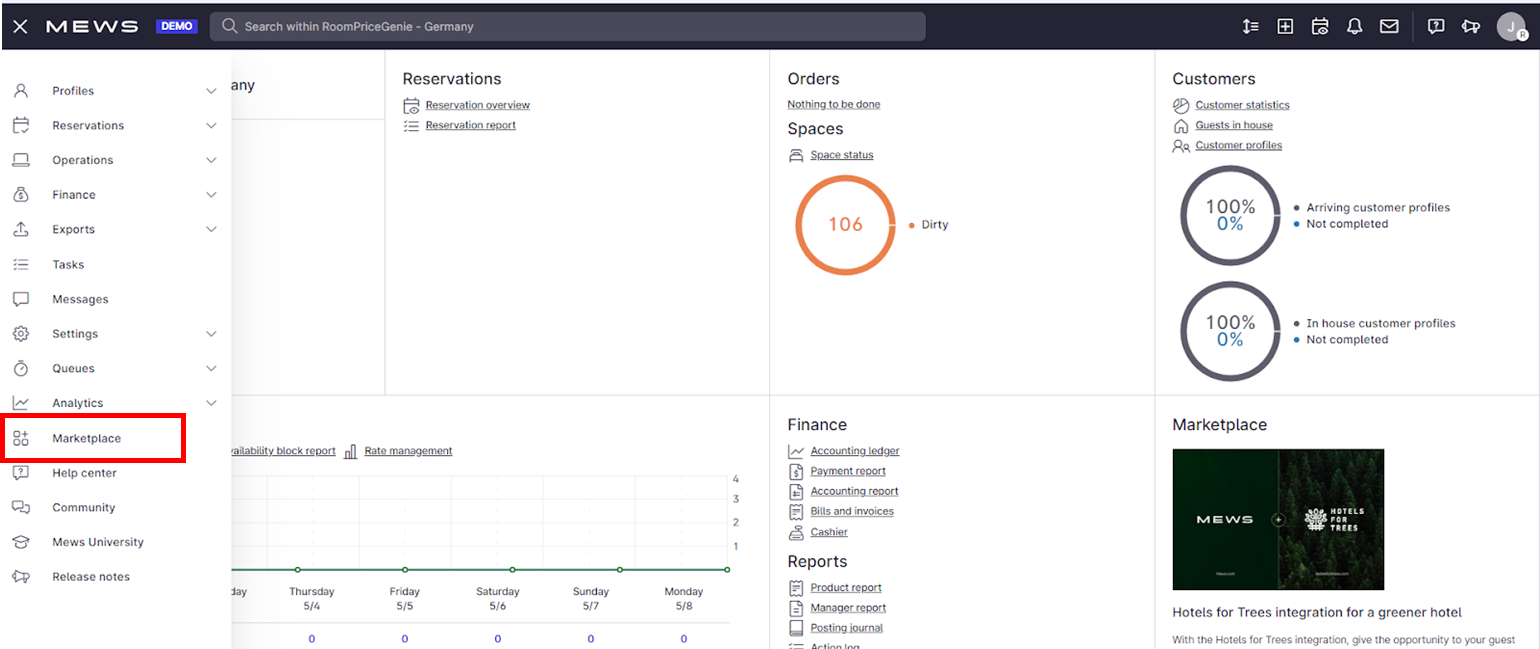Close the side menu with X icon

coord(20,27)
